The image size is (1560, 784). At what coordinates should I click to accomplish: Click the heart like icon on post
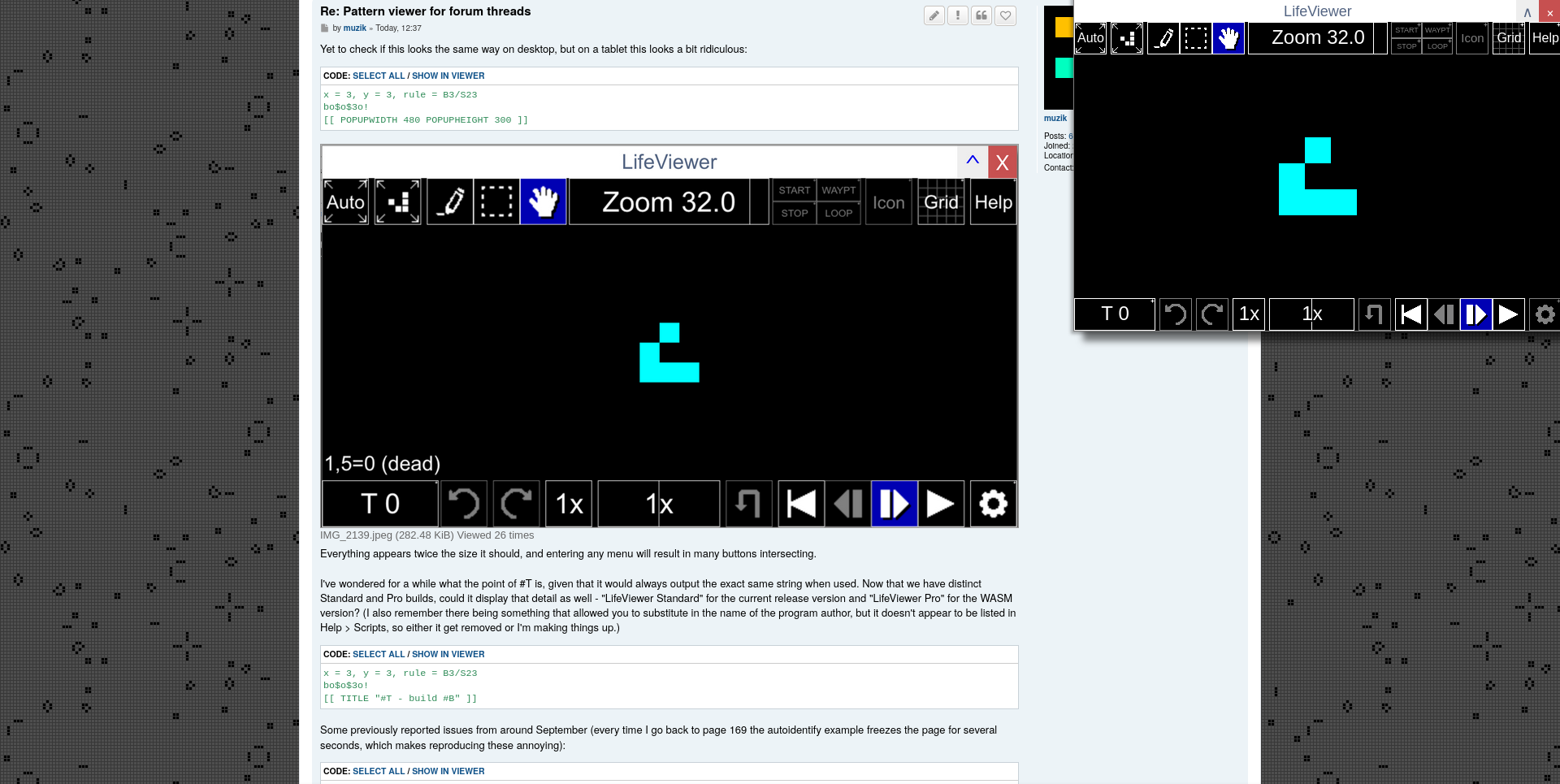(1006, 15)
